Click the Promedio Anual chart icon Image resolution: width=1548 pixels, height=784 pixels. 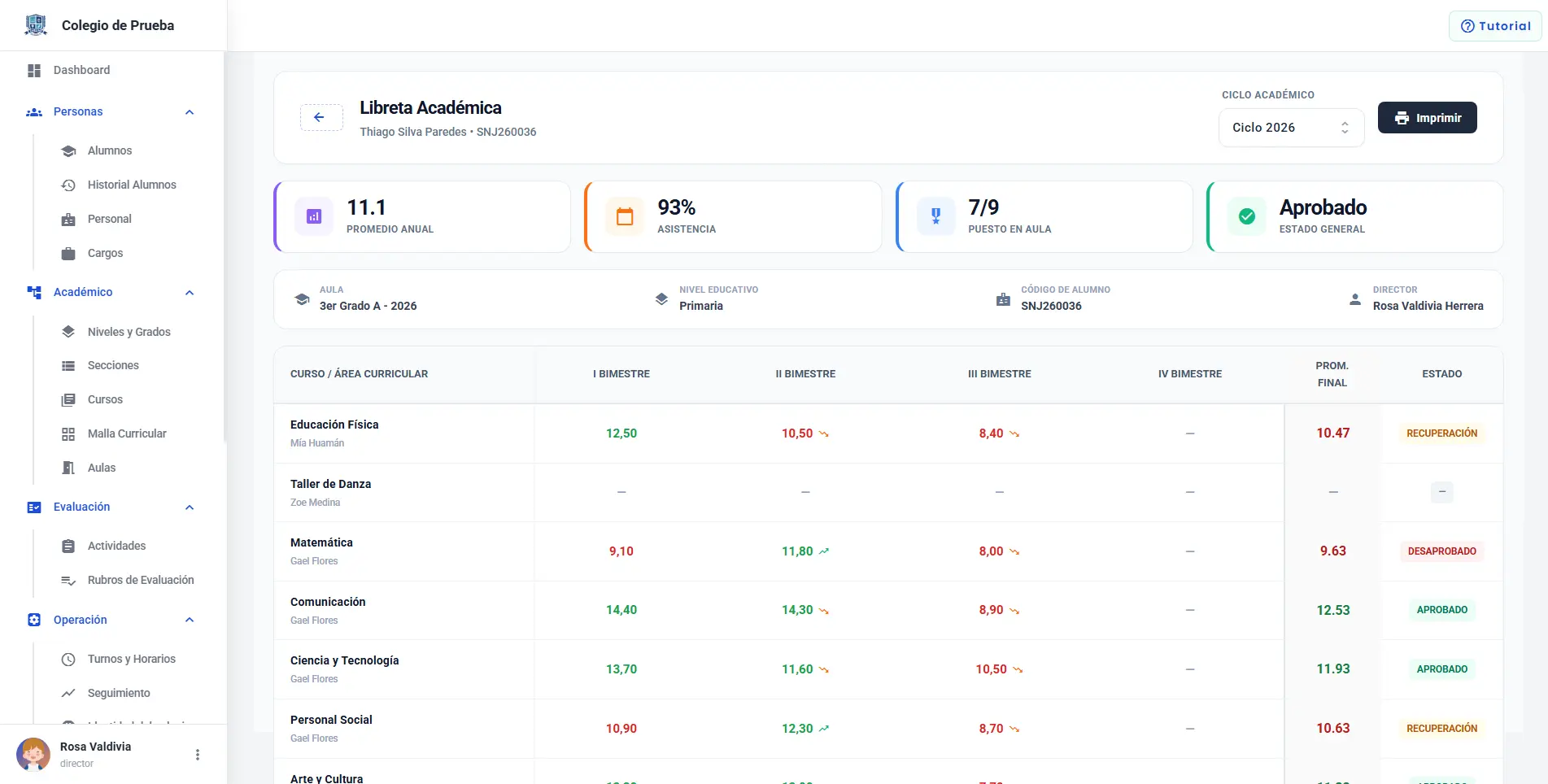coord(314,216)
